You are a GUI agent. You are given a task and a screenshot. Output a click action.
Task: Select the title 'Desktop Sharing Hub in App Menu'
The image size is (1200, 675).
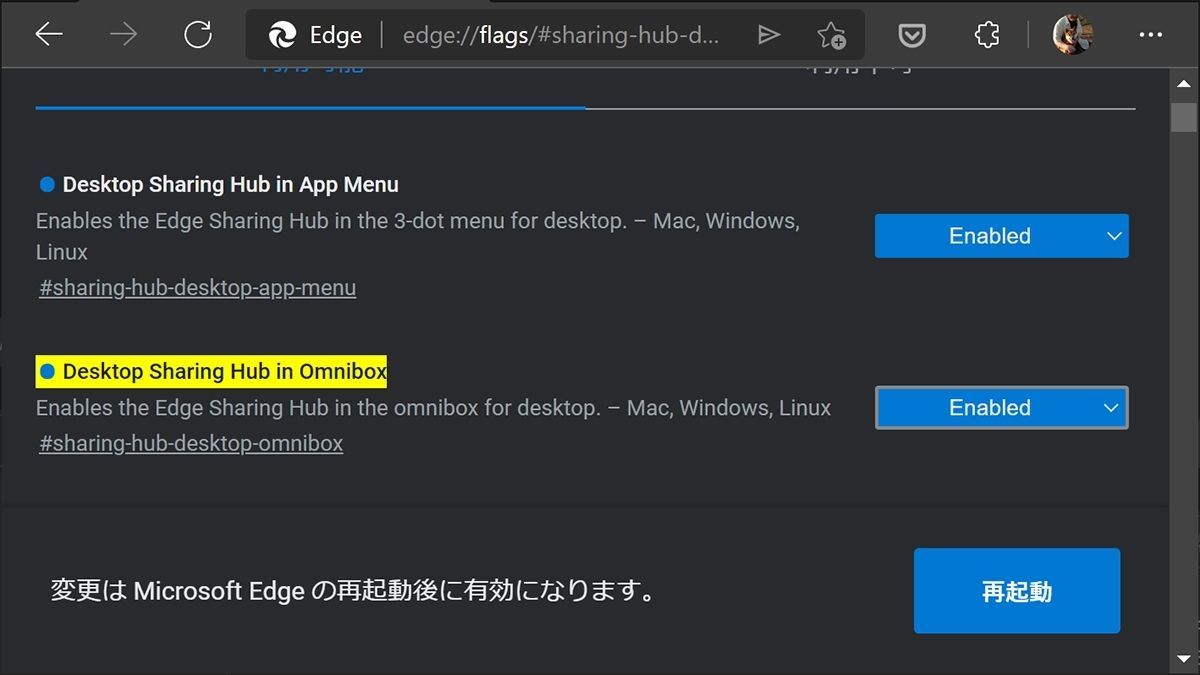coord(230,185)
